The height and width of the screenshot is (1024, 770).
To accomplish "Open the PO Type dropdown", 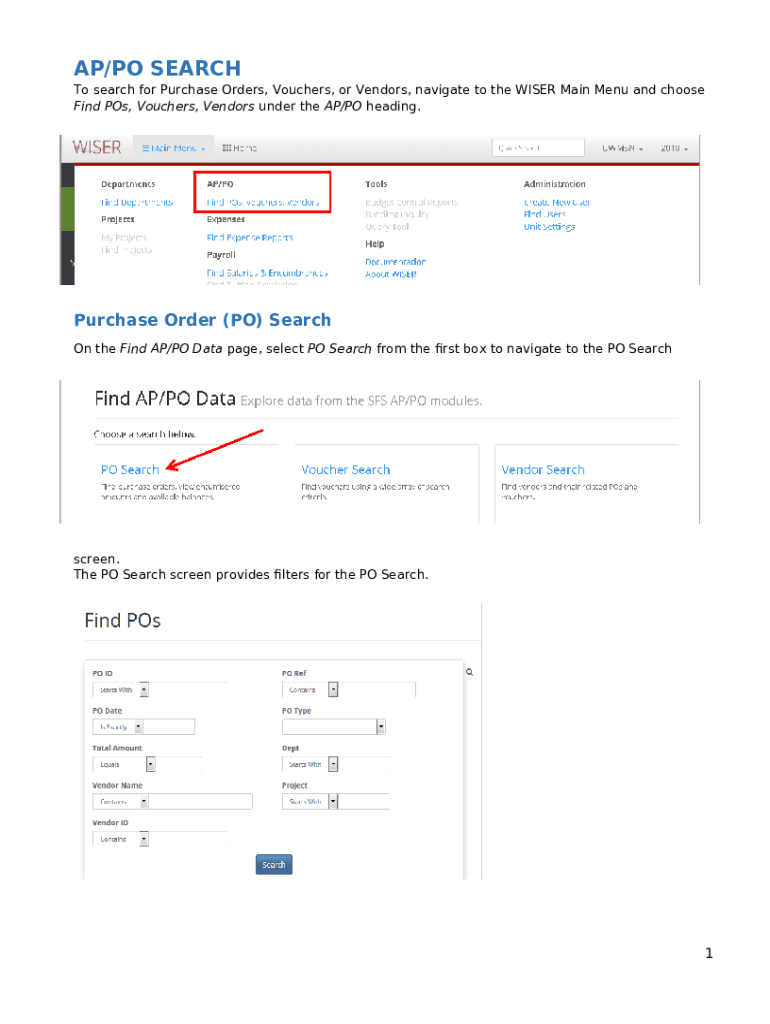I will [380, 727].
